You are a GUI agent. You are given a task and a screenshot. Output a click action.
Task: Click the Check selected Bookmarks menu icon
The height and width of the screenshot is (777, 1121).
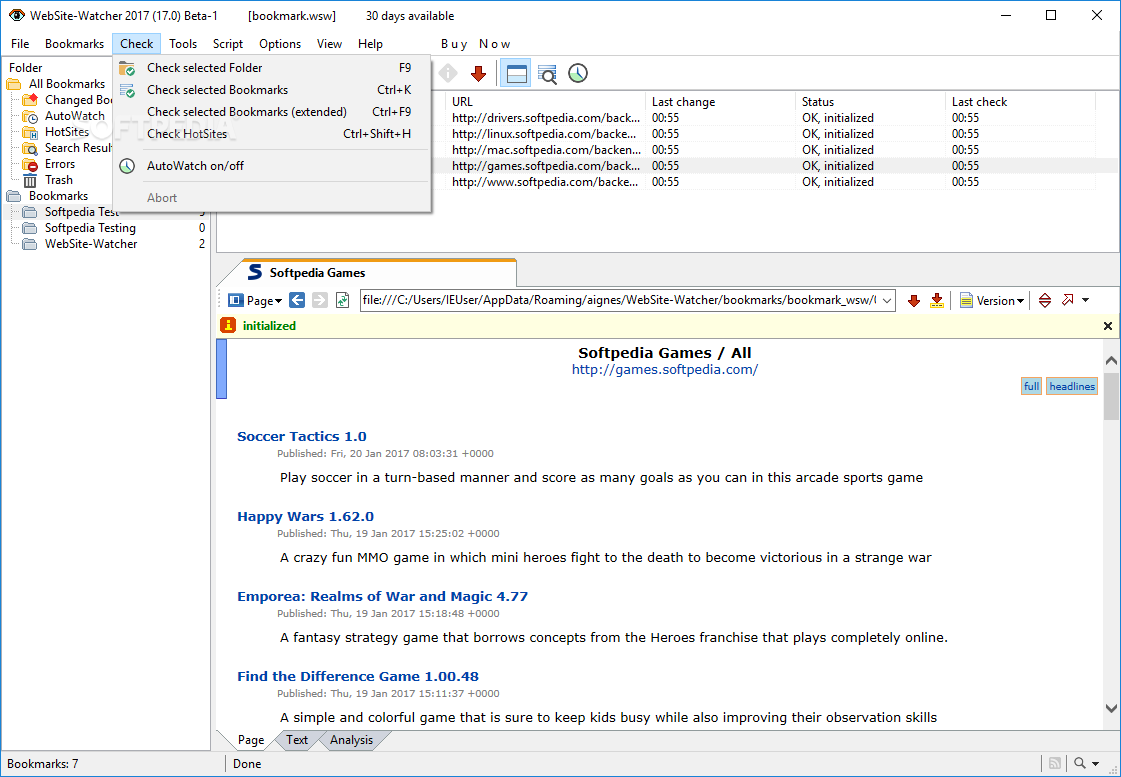pyautogui.click(x=127, y=90)
